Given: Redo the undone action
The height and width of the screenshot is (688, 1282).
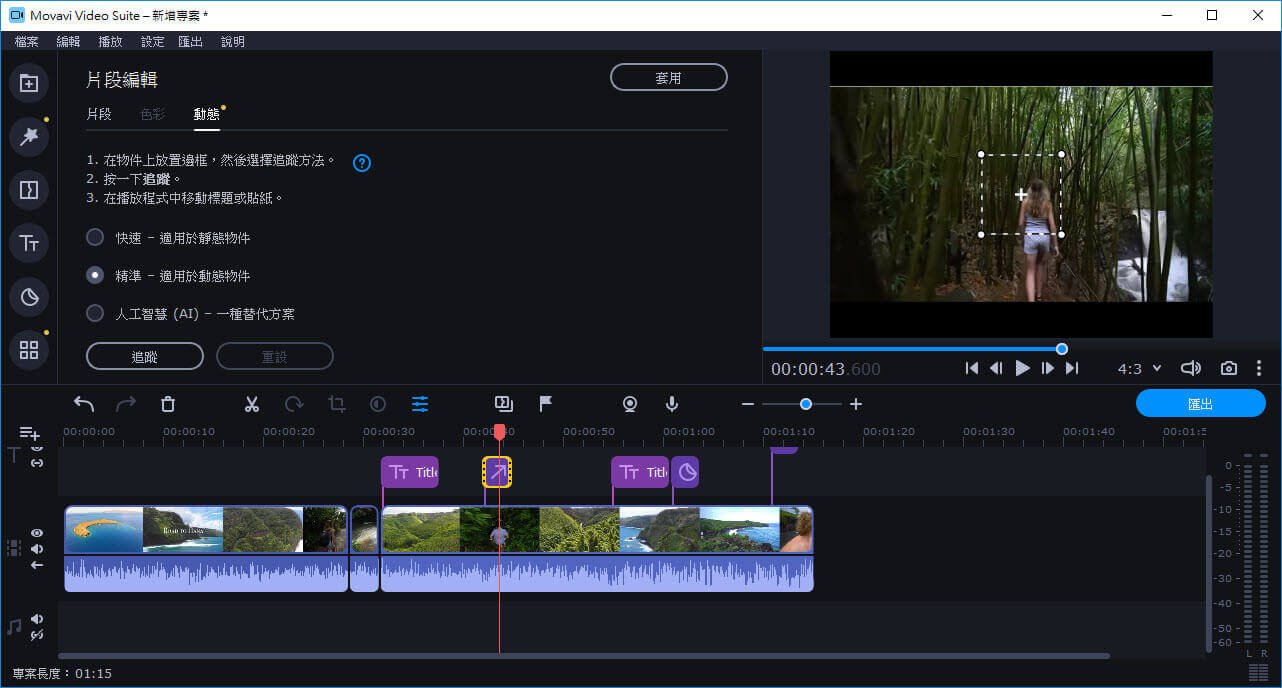Looking at the screenshot, I should pos(126,404).
